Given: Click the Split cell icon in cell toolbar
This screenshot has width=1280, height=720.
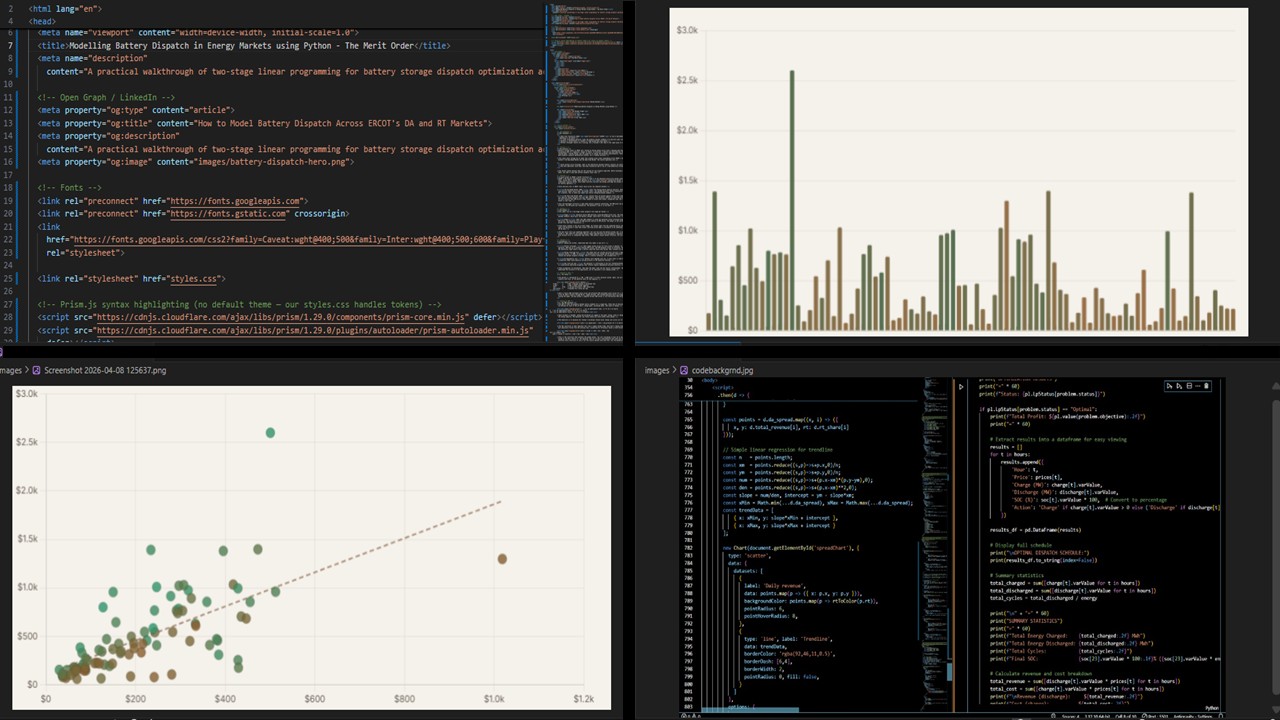Looking at the screenshot, I should (x=1187, y=386).
